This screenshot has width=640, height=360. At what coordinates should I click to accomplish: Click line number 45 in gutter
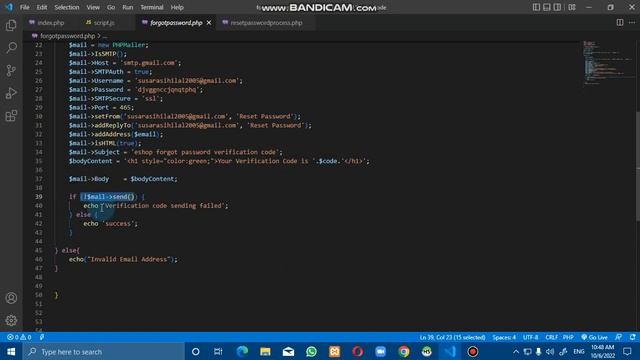point(38,250)
